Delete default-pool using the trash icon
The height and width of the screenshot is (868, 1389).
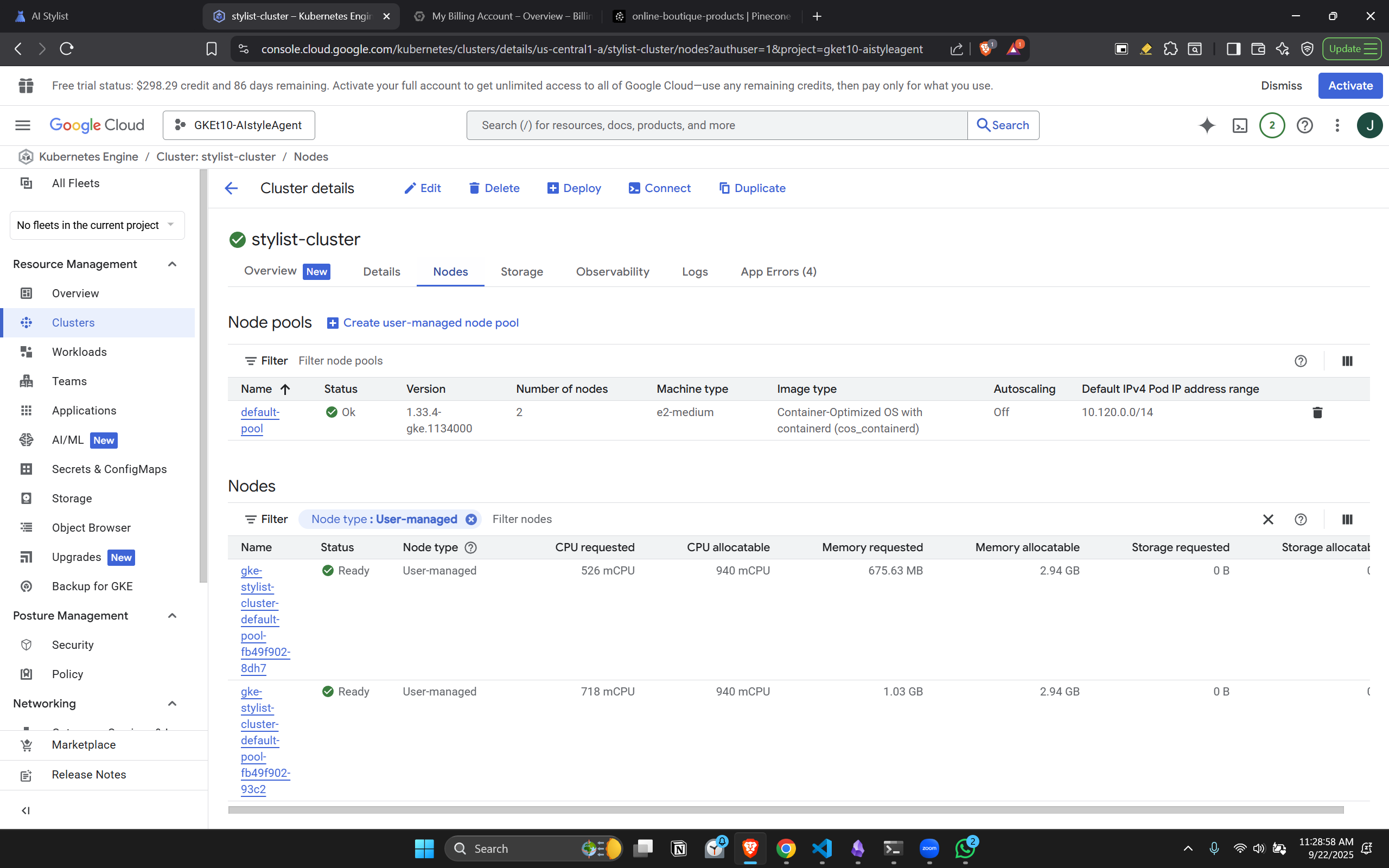1317,412
